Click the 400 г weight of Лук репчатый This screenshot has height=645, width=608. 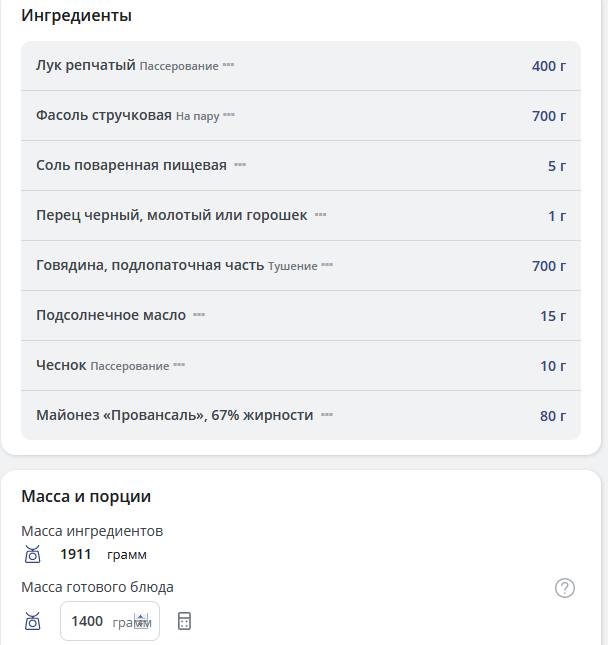click(x=549, y=66)
